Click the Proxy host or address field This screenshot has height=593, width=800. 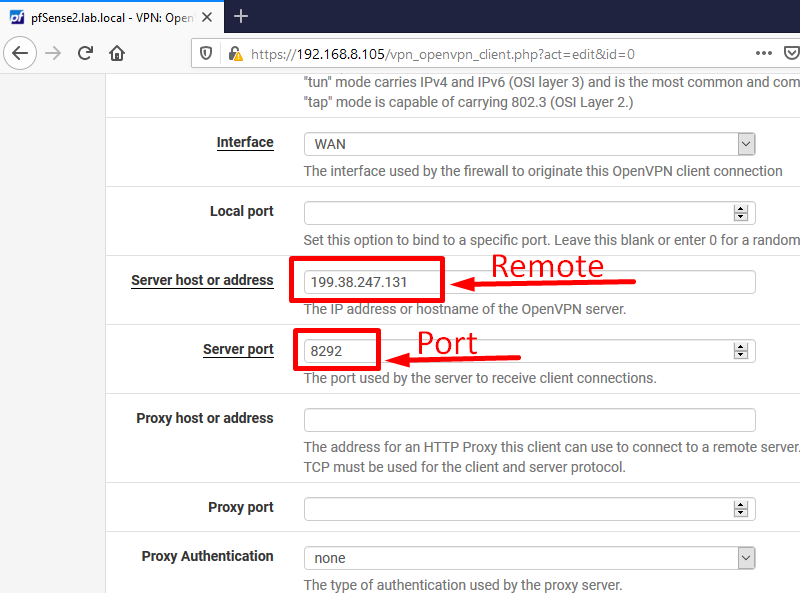click(x=529, y=420)
